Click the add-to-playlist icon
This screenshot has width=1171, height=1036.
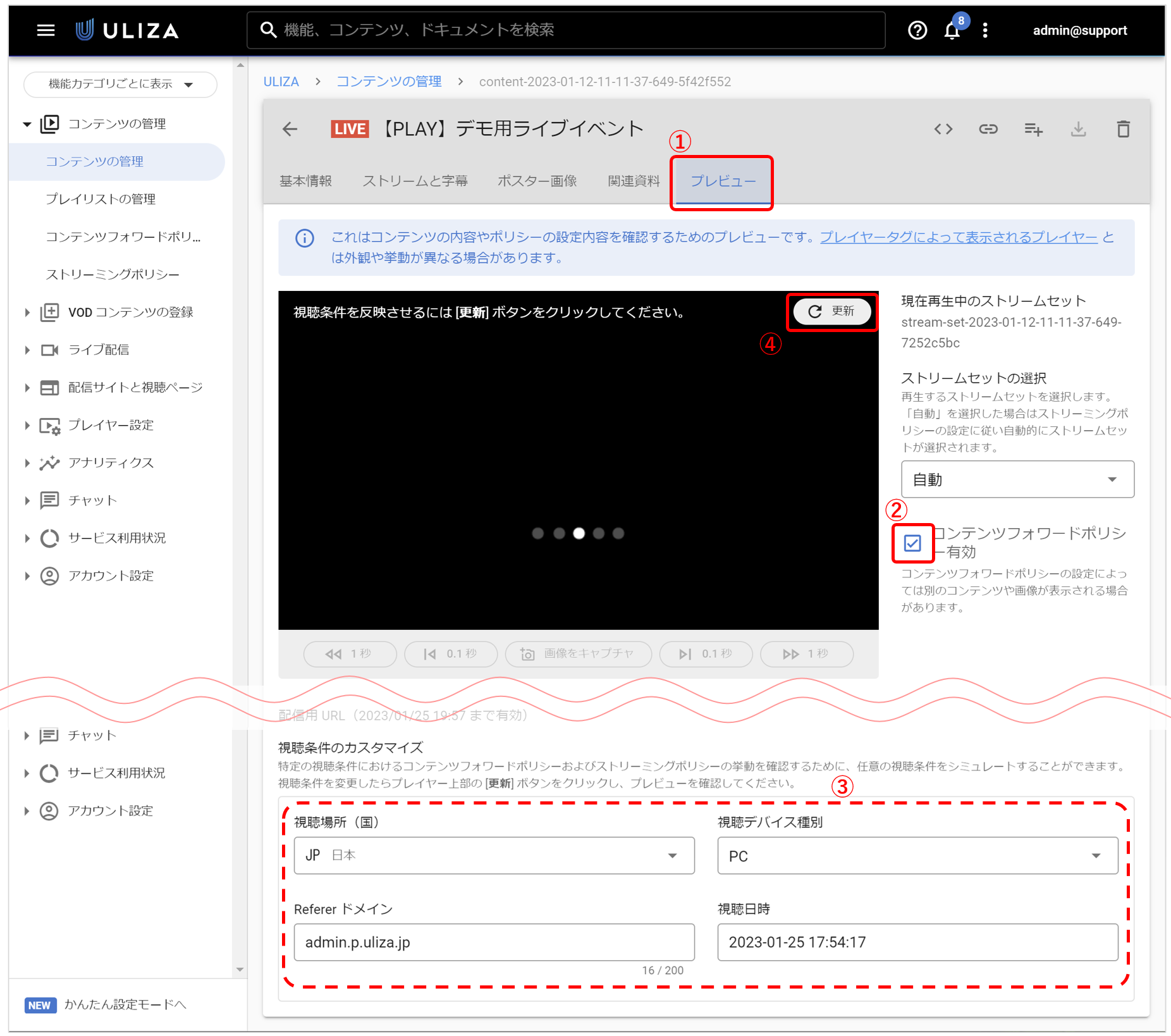tap(1033, 129)
